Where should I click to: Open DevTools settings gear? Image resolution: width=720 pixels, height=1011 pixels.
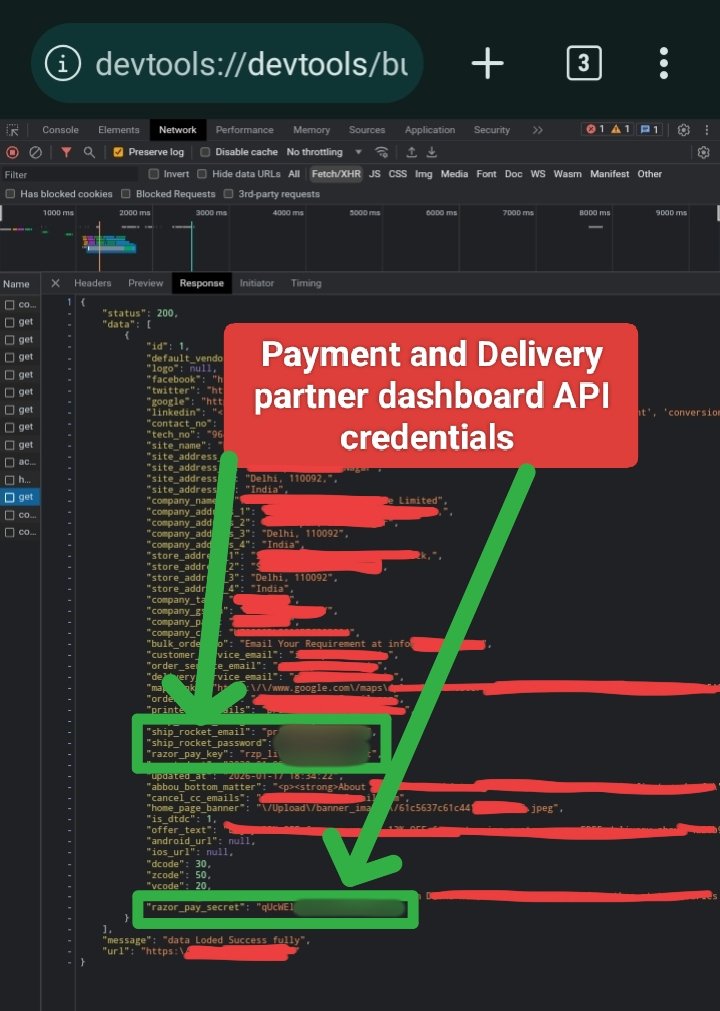click(x=684, y=130)
